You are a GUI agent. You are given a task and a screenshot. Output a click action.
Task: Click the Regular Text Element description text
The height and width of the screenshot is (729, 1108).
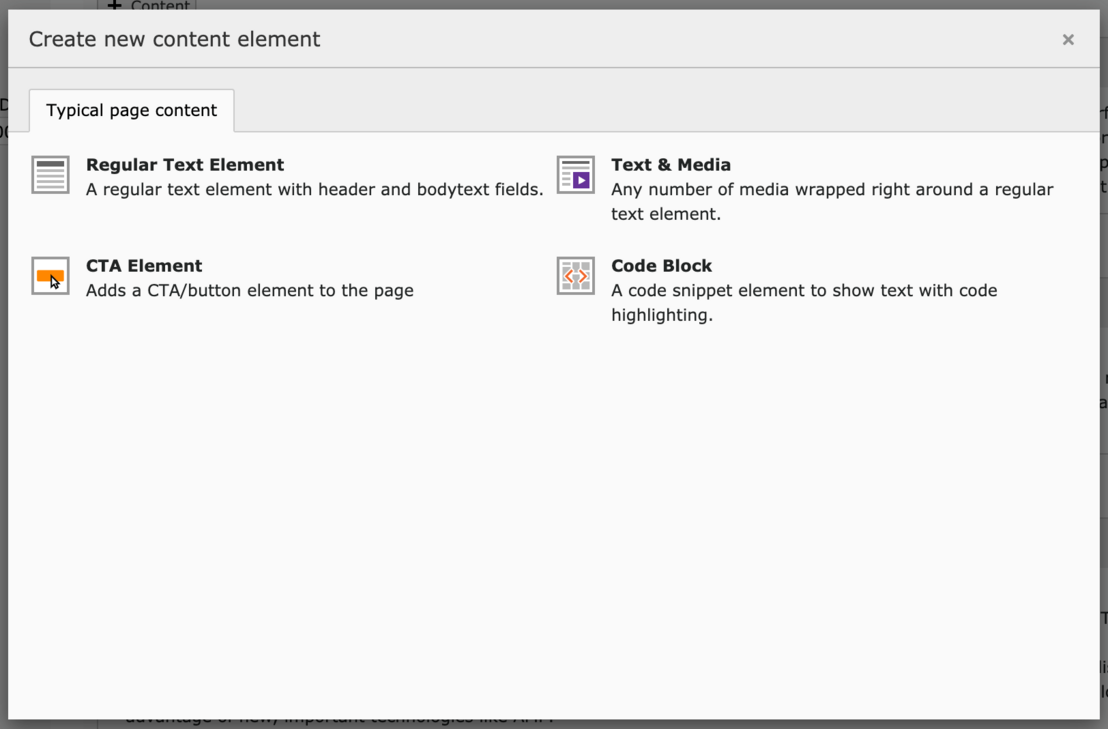(x=316, y=189)
